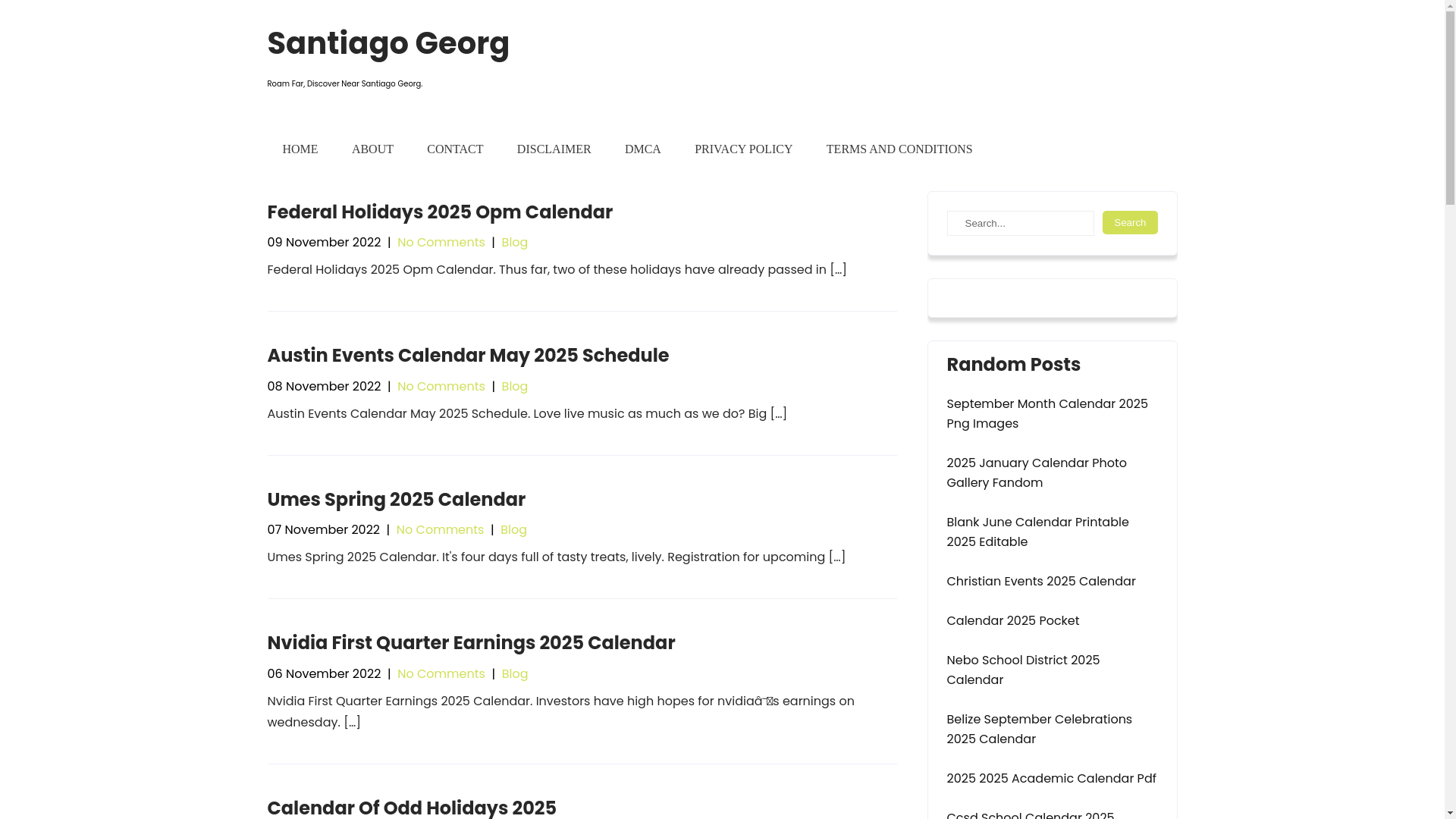Image resolution: width=1456 pixels, height=819 pixels.
Task: Read the Umes Spring 2025 Calendar post
Action: tap(396, 500)
